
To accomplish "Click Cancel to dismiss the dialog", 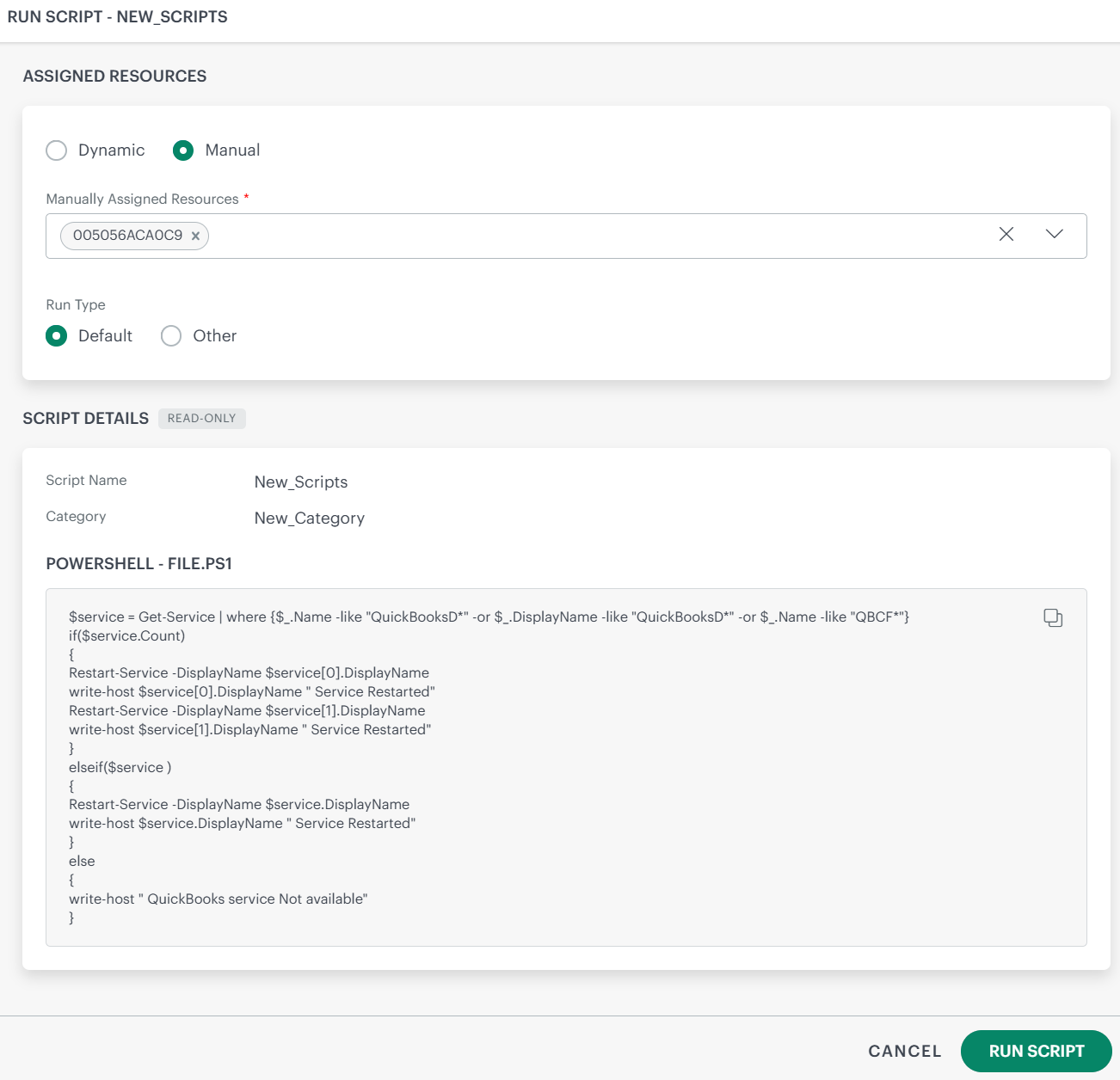I will click(903, 1051).
